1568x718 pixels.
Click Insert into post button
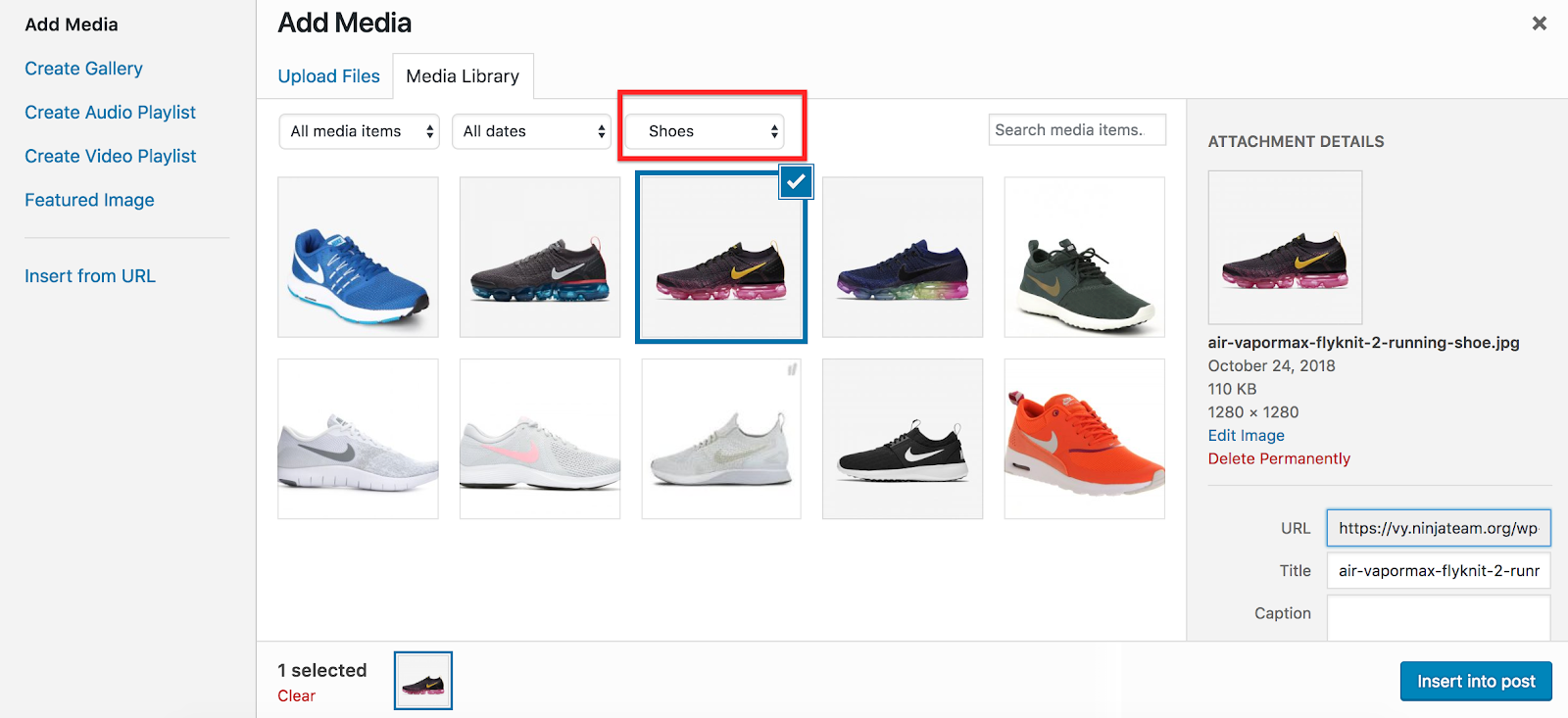(x=1476, y=682)
